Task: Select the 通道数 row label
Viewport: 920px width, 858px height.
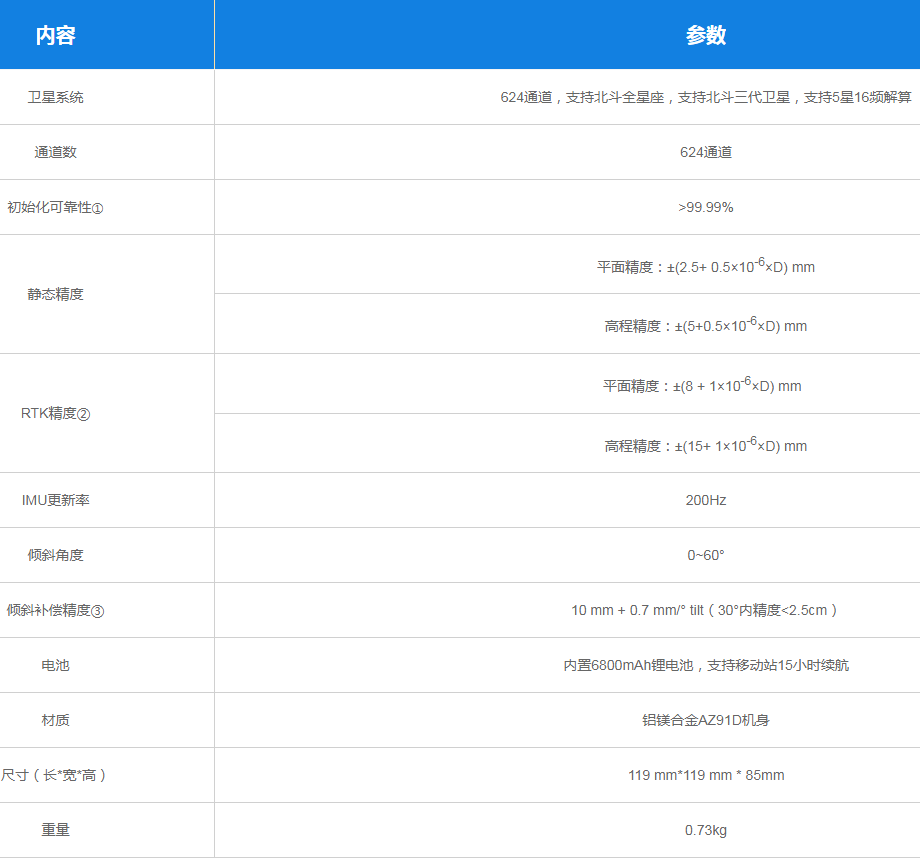Action: (56, 152)
